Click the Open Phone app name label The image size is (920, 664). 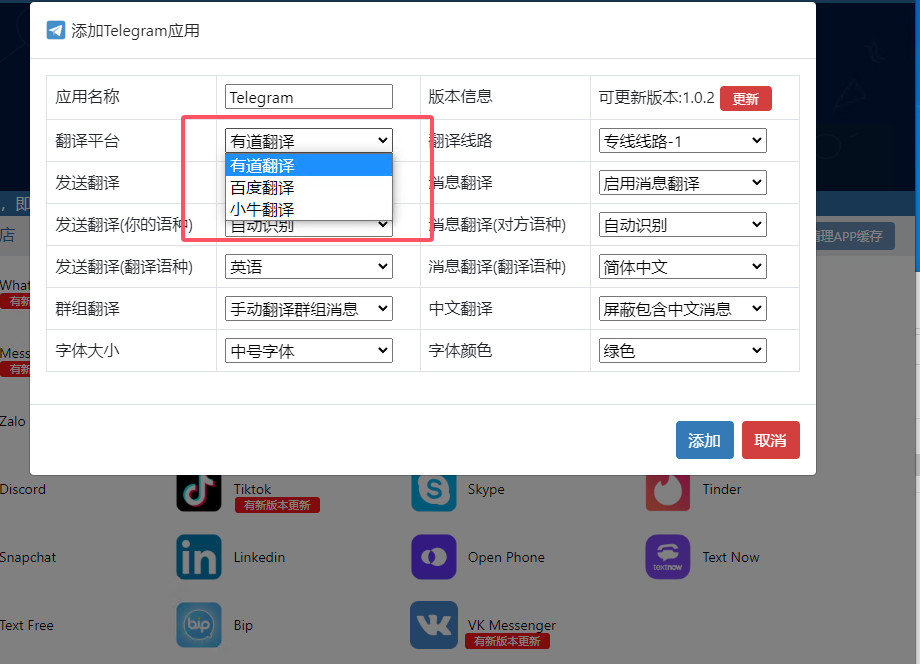point(506,557)
